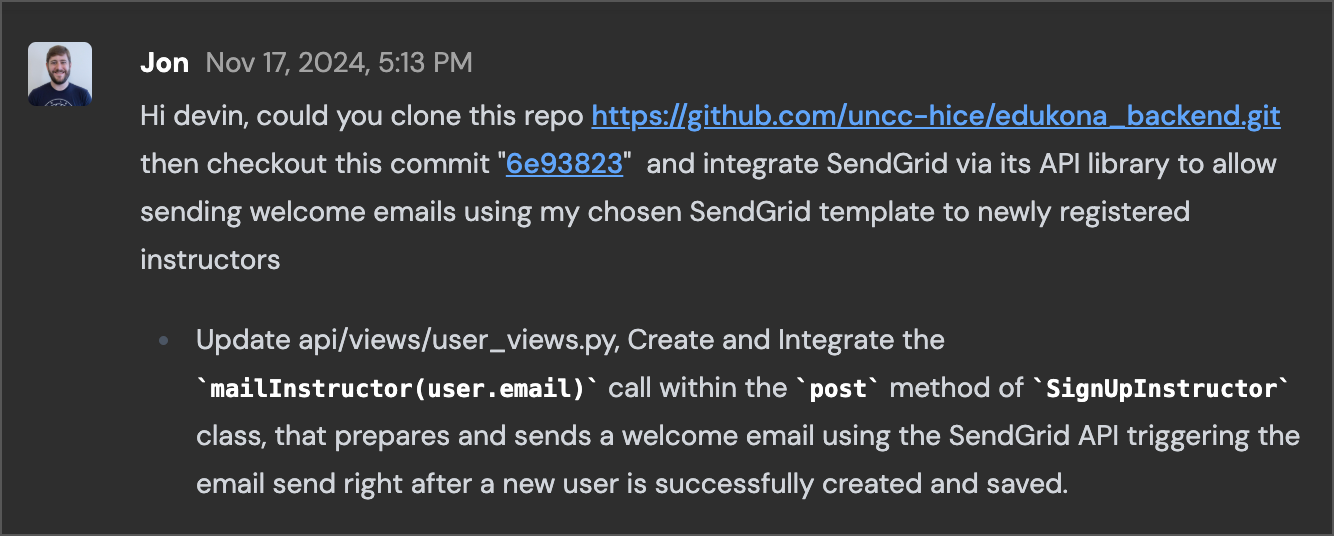1334x536 pixels.
Task: Click the post inline code snippet
Action: click(837, 388)
